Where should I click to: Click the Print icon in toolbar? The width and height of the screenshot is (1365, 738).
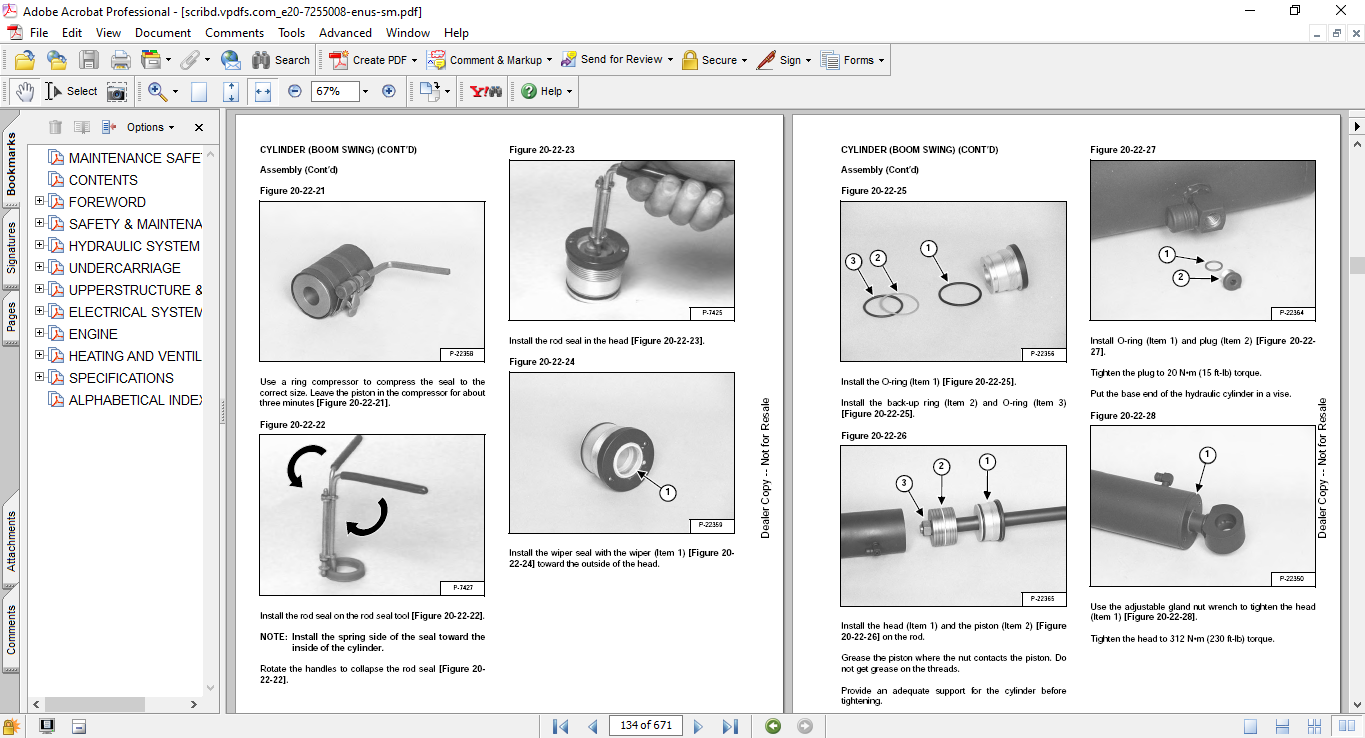[x=121, y=60]
